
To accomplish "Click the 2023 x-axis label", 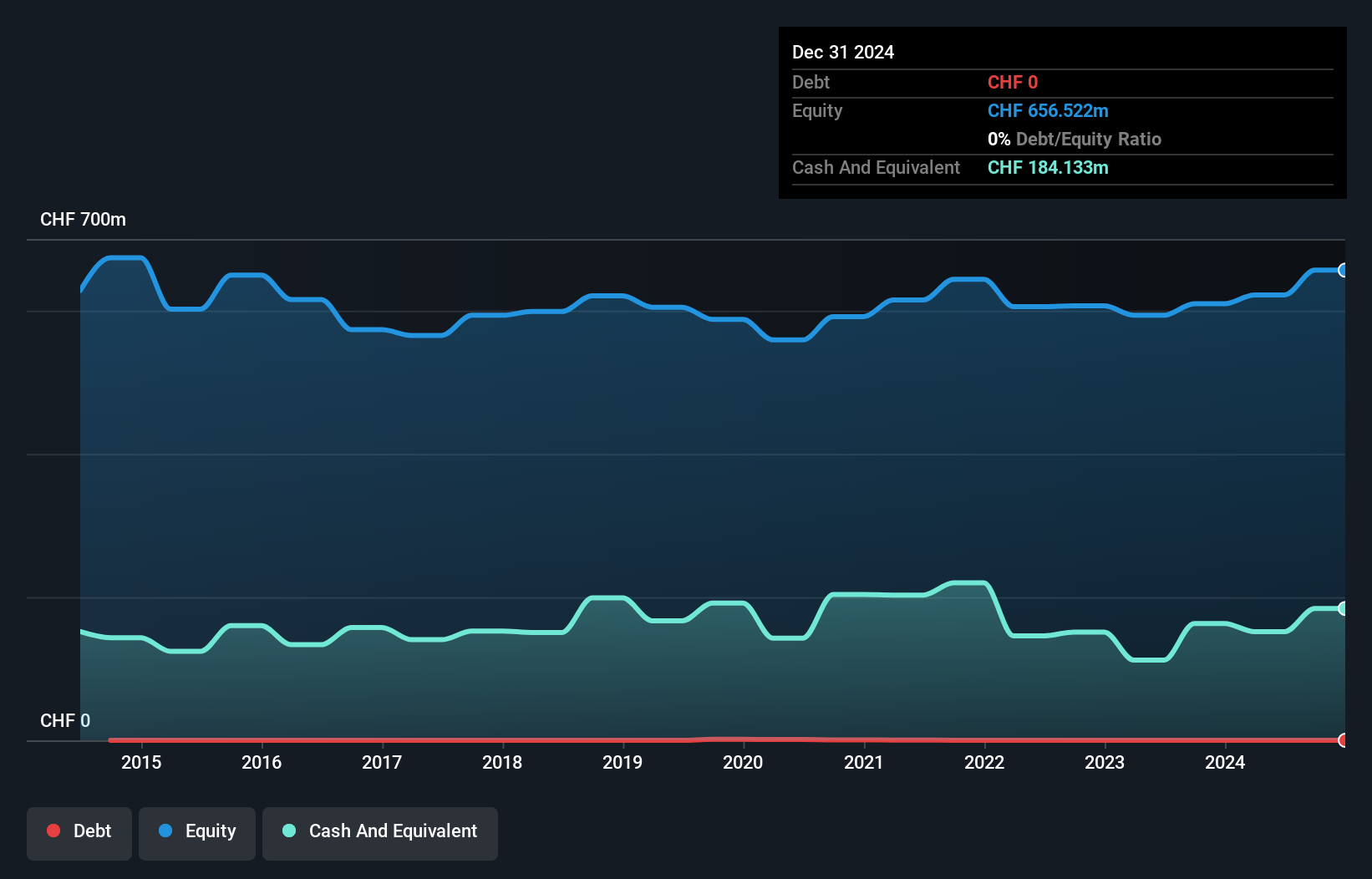I will point(1105,762).
